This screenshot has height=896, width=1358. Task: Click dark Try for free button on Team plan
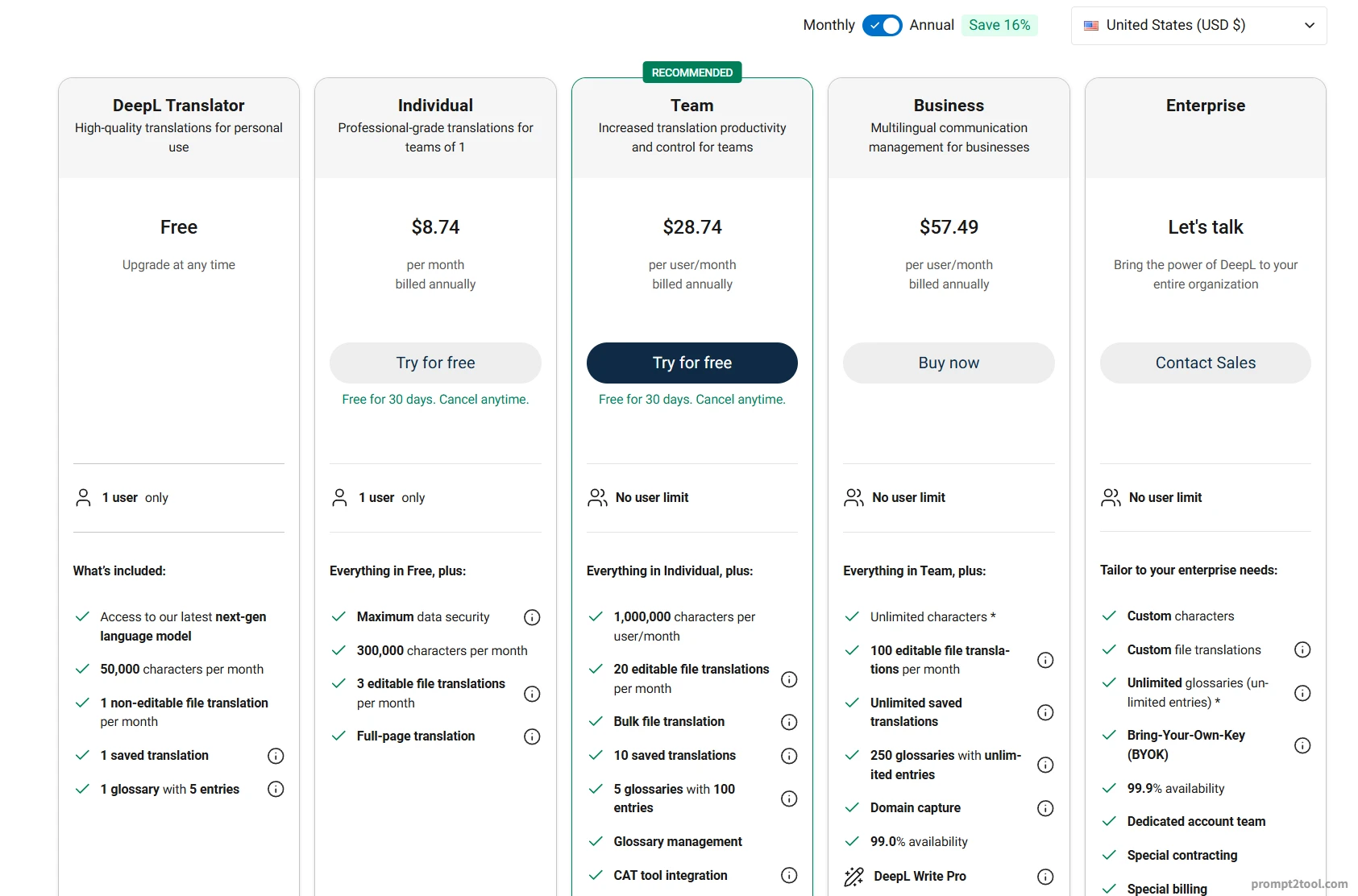692,363
